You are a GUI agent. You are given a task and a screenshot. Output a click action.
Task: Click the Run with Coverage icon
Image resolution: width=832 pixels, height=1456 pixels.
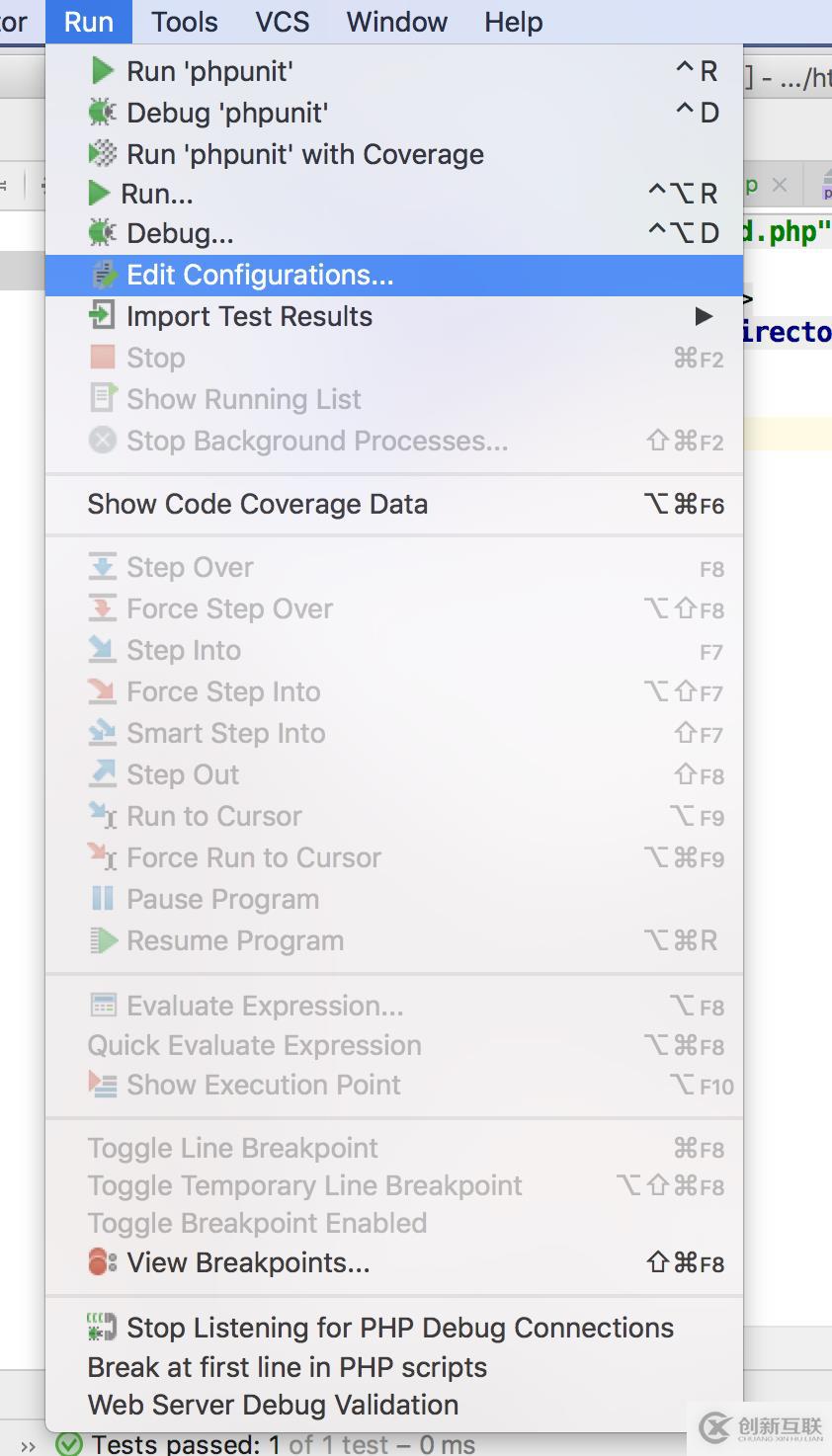point(102,154)
